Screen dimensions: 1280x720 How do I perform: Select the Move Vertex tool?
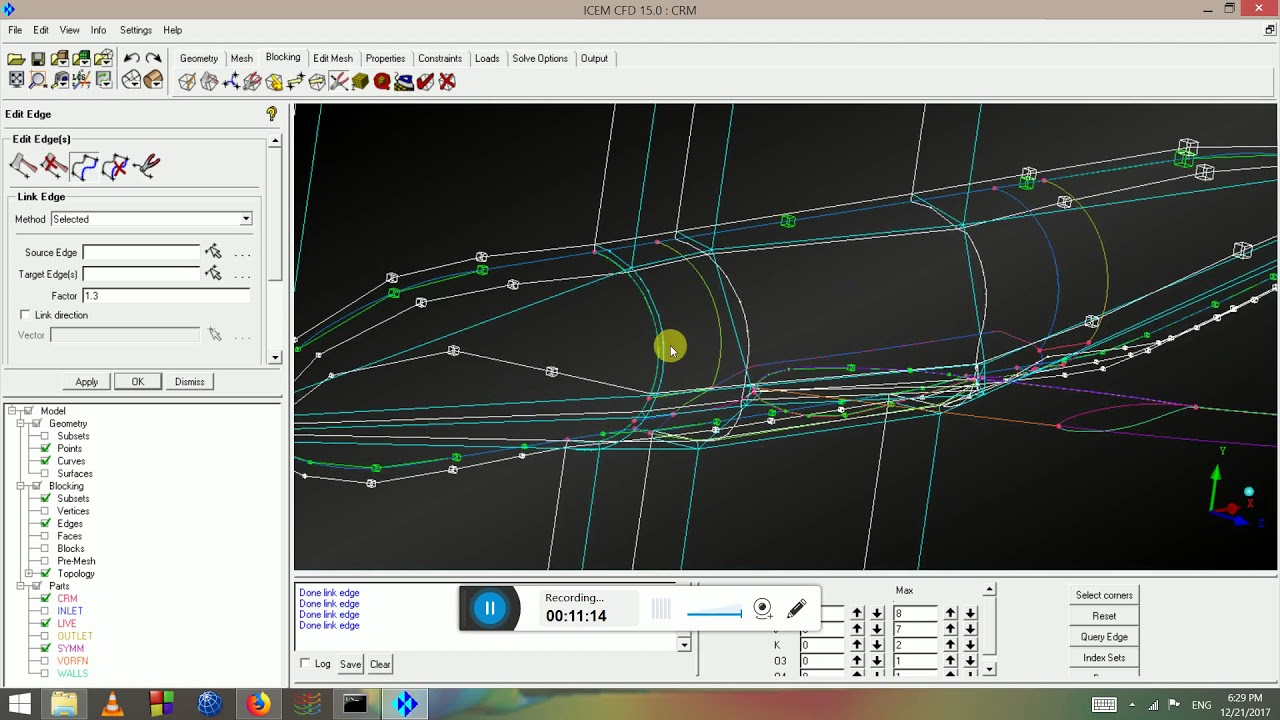296,82
